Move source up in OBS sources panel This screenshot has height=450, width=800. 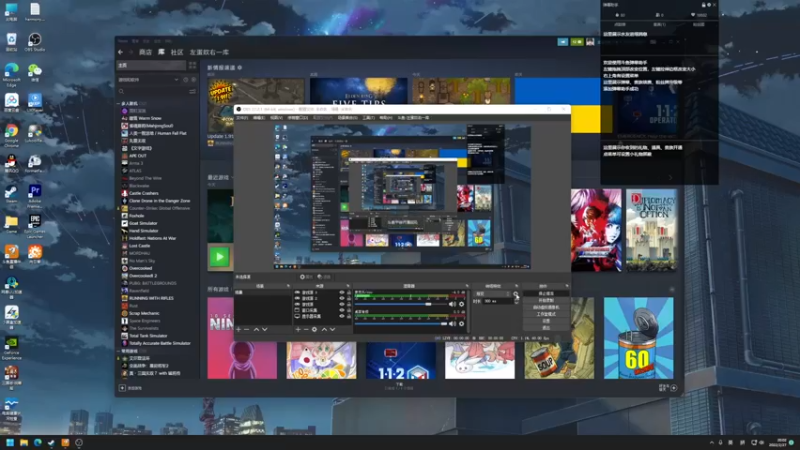pyautogui.click(x=324, y=330)
